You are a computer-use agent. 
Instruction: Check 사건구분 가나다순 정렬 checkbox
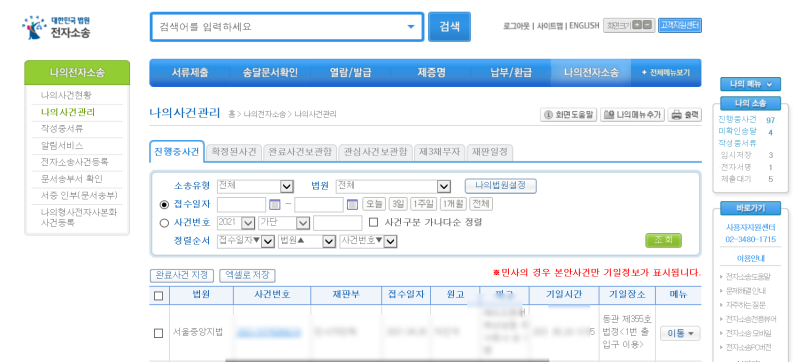[x=373, y=222]
